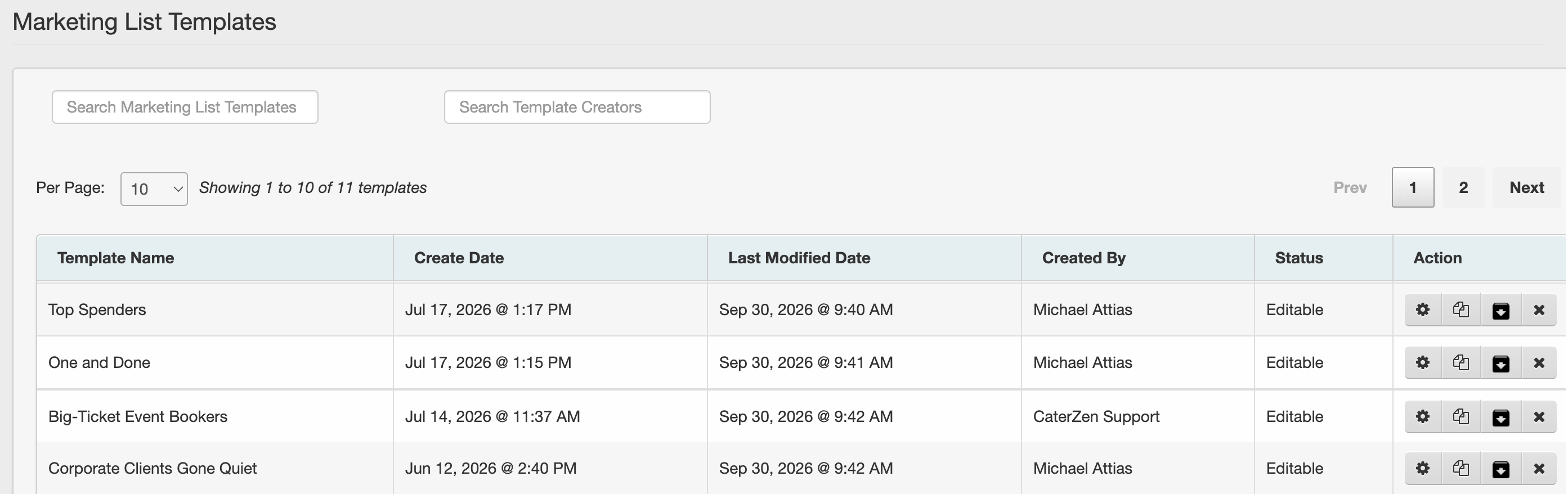1568x494 pixels.
Task: Expand the Per Page dropdown
Action: click(154, 189)
